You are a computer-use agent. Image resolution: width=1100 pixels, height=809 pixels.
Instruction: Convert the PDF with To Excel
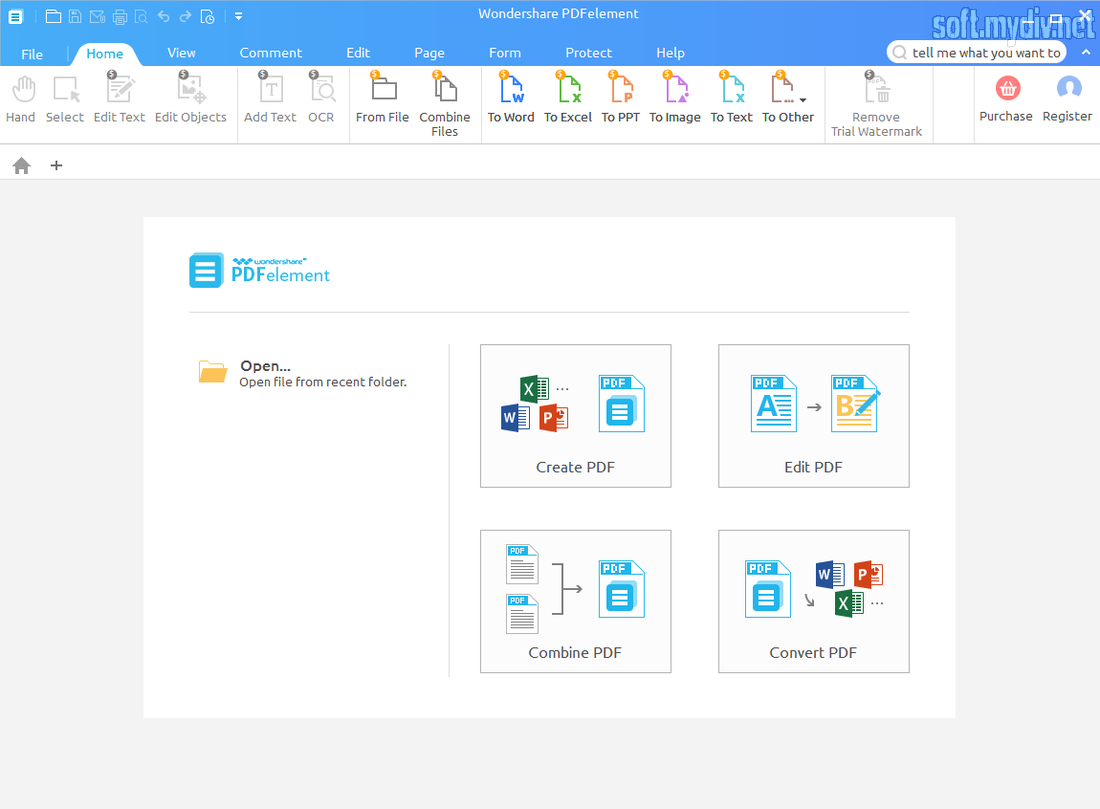[x=568, y=99]
